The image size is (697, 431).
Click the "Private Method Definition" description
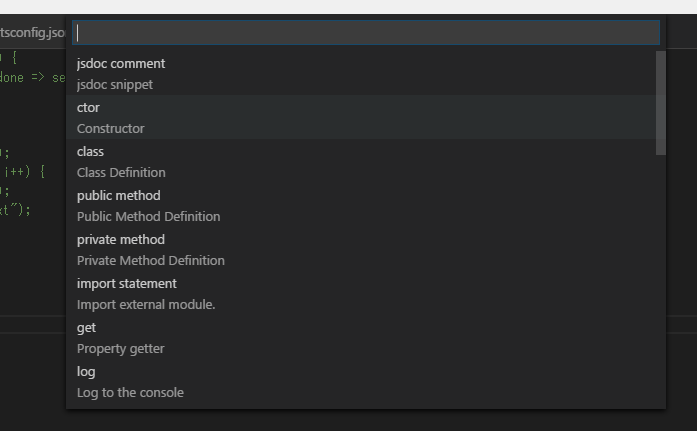tap(150, 261)
